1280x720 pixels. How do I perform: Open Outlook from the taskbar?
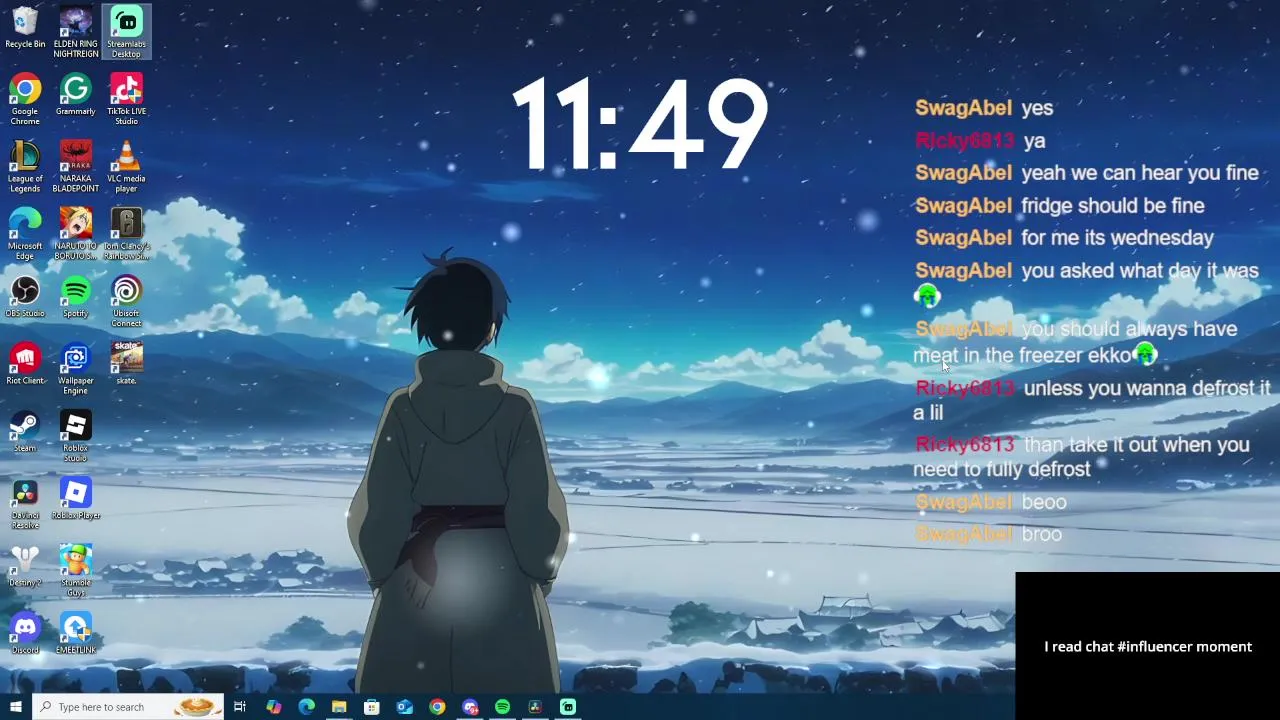[x=404, y=707]
